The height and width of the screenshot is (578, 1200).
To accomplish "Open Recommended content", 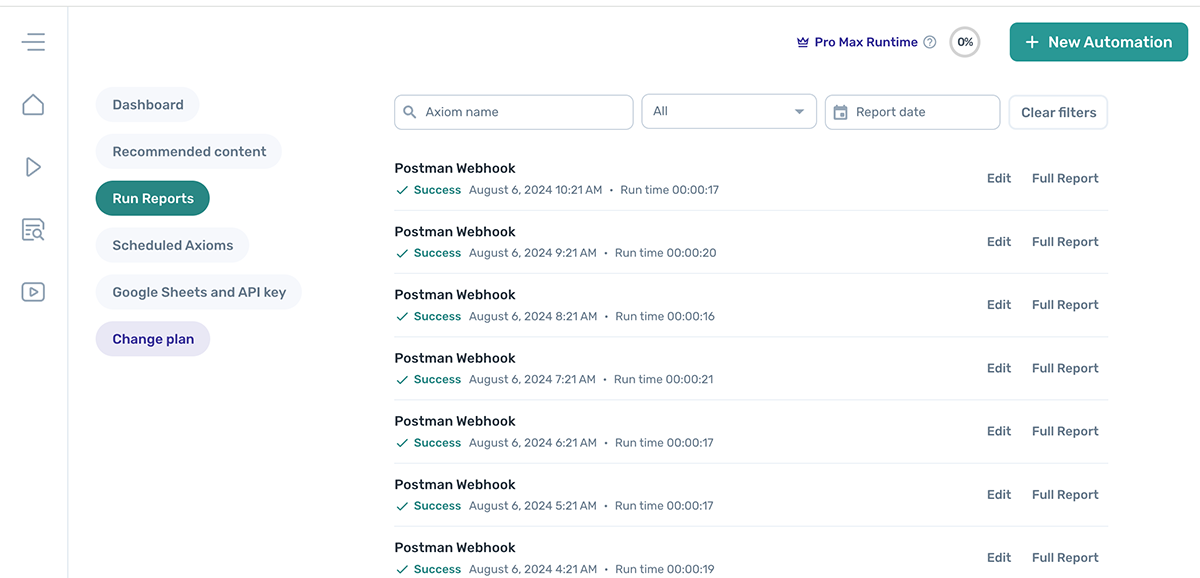I will point(189,152).
